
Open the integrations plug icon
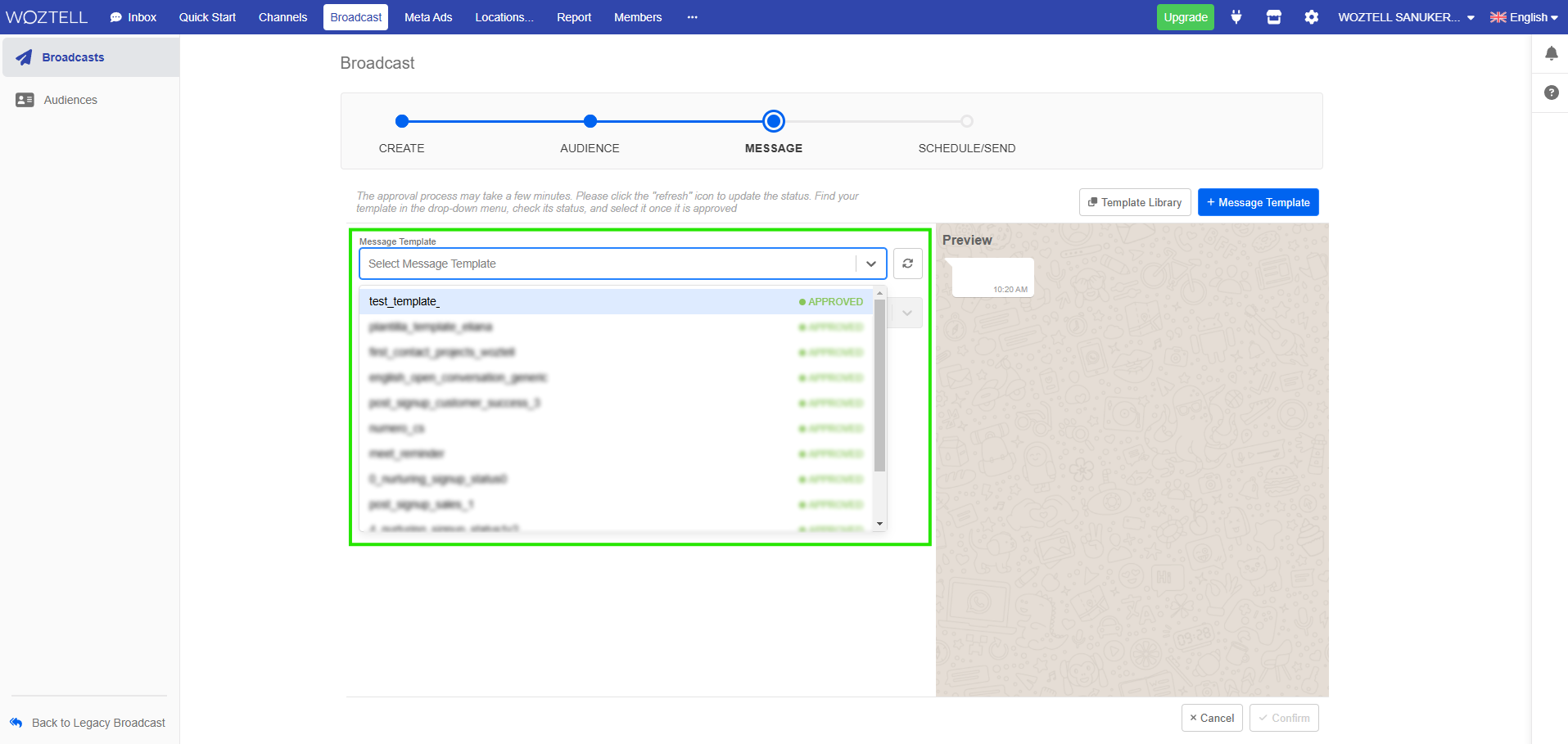[x=1236, y=17]
